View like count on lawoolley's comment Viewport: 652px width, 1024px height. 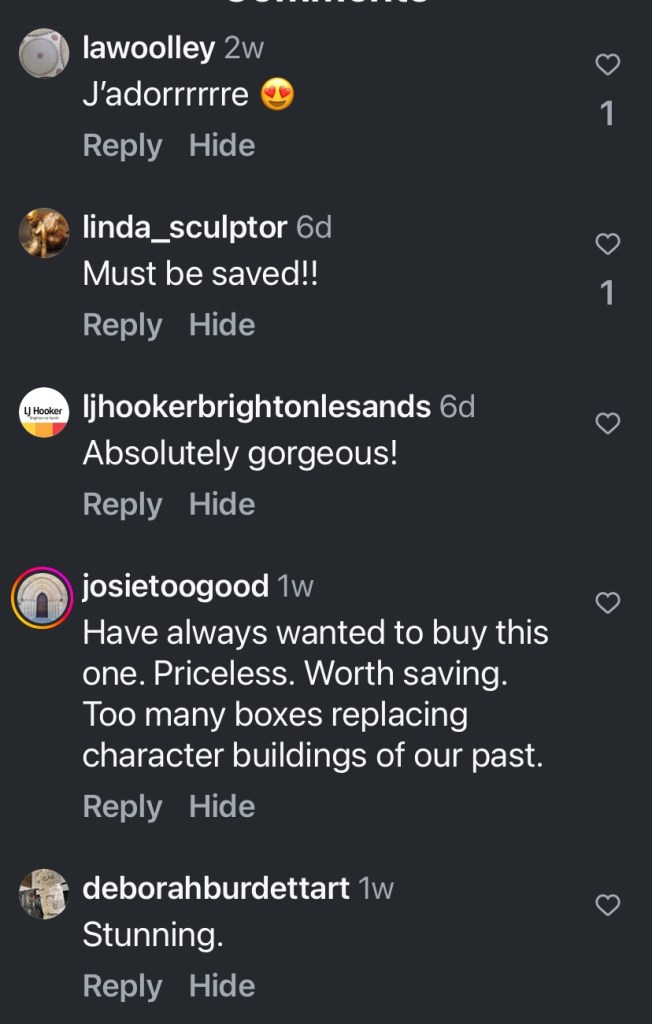(x=607, y=114)
